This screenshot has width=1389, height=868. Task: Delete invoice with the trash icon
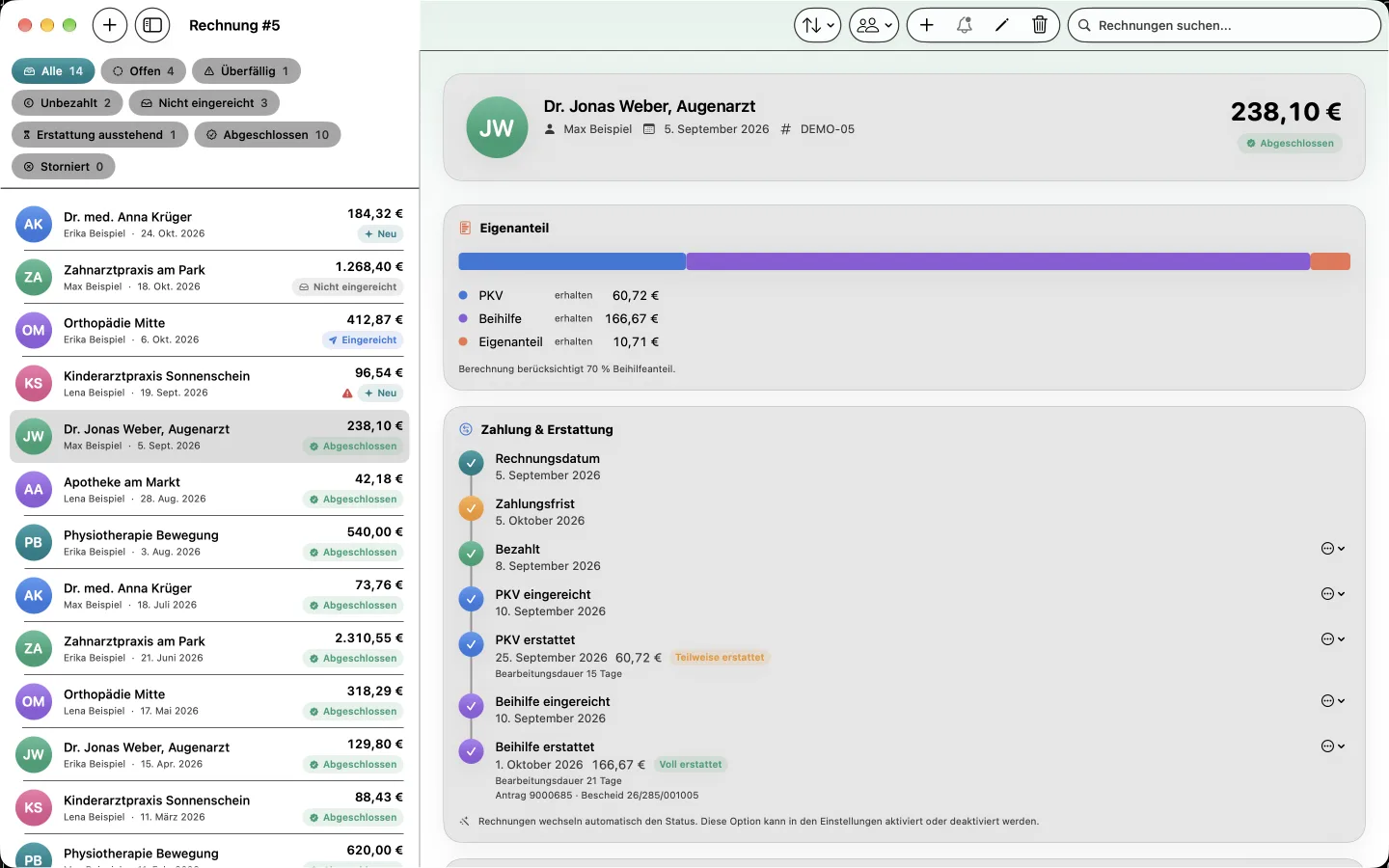coord(1040,25)
